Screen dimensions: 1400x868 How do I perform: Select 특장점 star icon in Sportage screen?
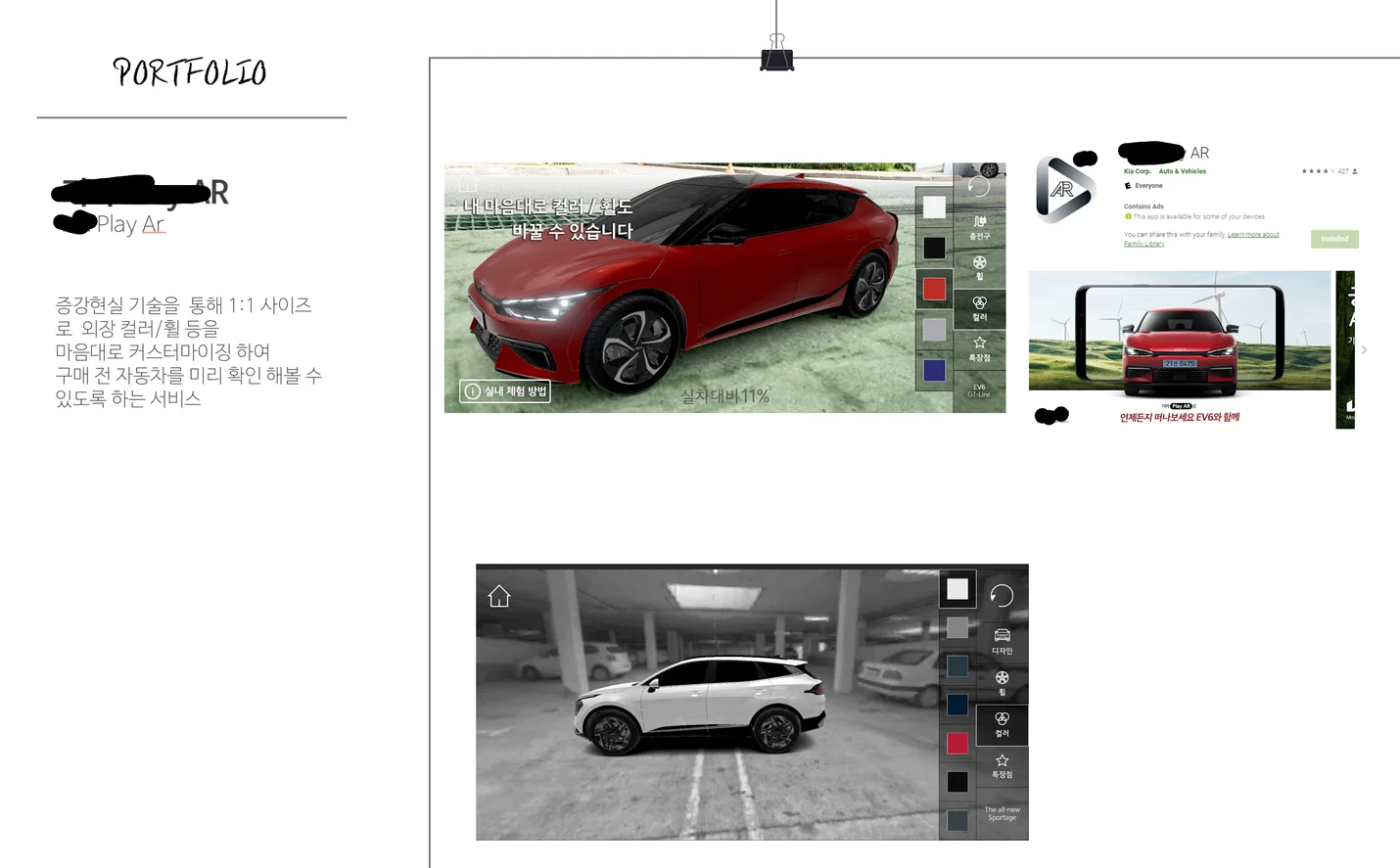[x=1002, y=764]
